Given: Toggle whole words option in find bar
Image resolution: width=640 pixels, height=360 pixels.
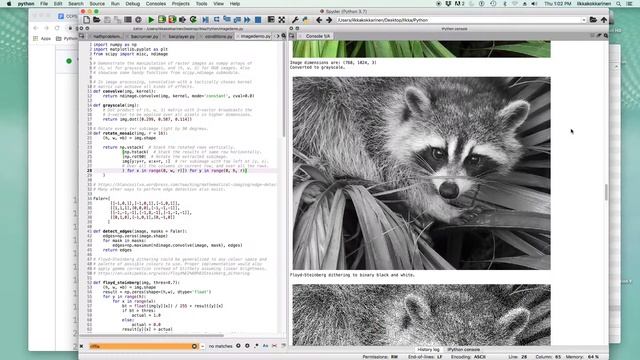Looking at the screenshot, I should (x=274, y=346).
